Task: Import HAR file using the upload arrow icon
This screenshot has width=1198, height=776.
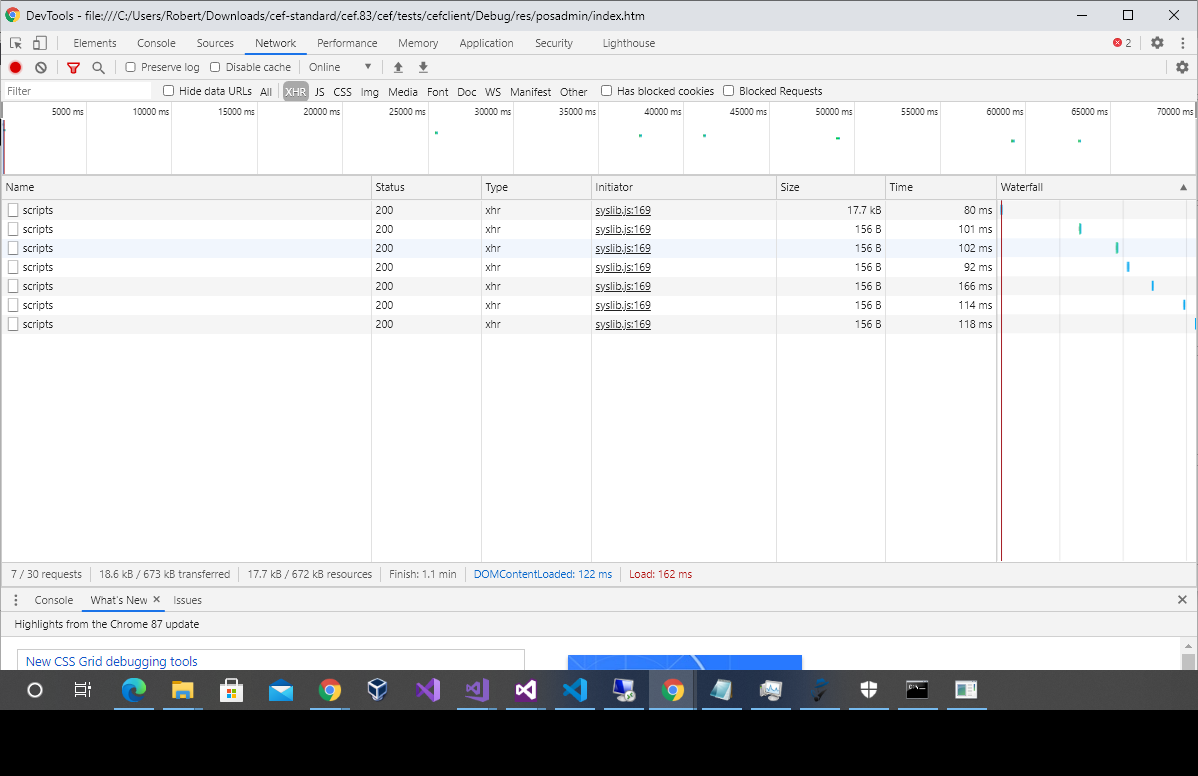Action: 398,66
